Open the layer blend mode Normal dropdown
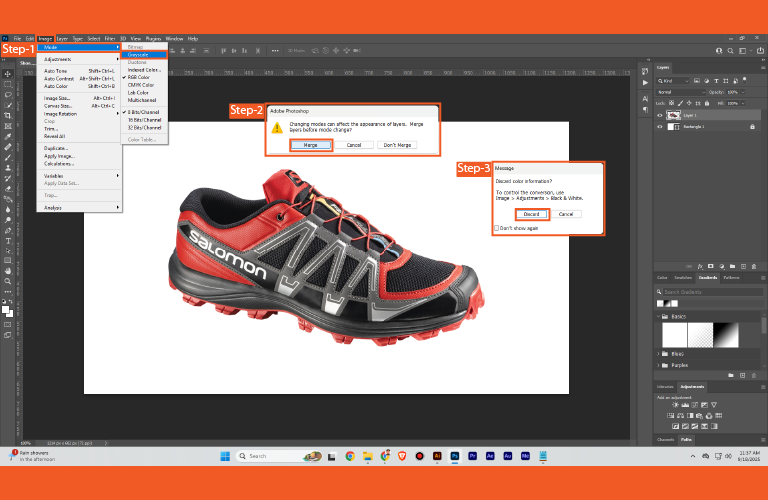The image size is (768, 500). point(680,92)
